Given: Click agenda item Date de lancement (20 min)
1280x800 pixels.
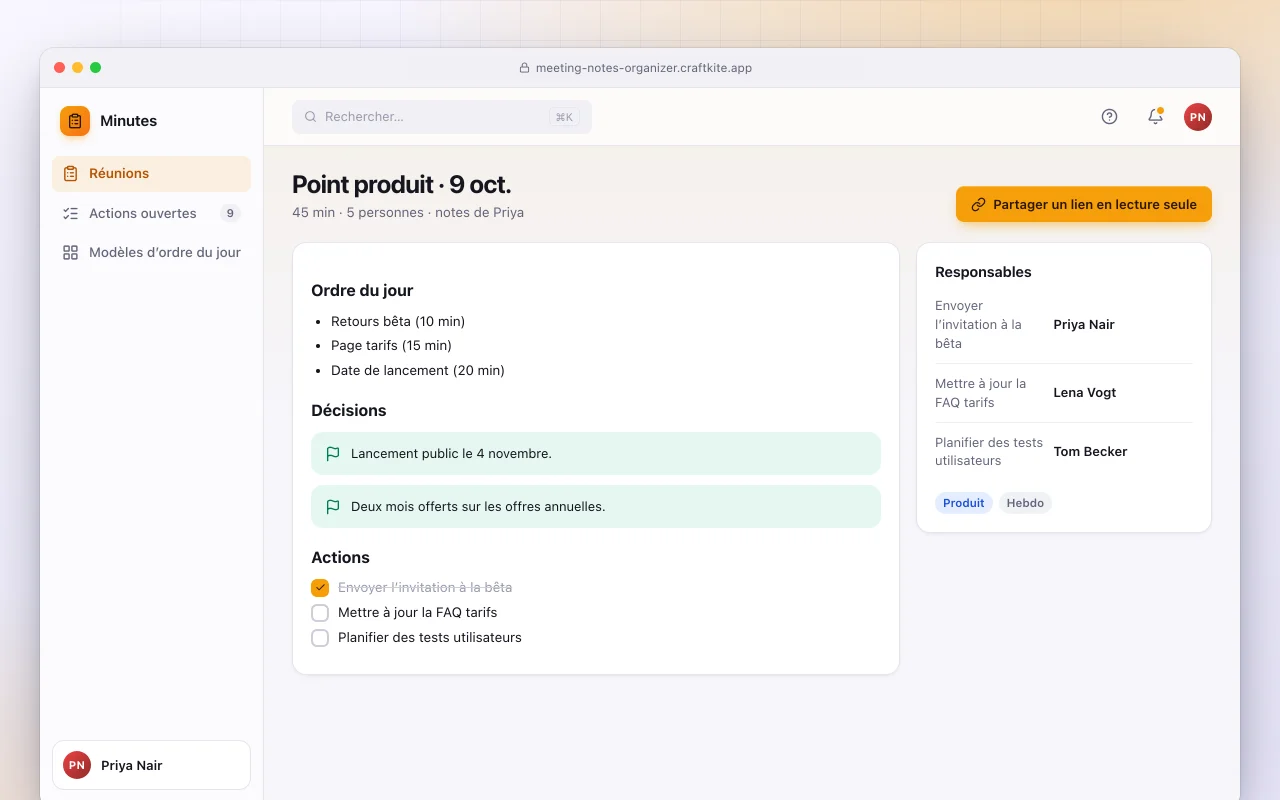Looking at the screenshot, I should pos(418,370).
